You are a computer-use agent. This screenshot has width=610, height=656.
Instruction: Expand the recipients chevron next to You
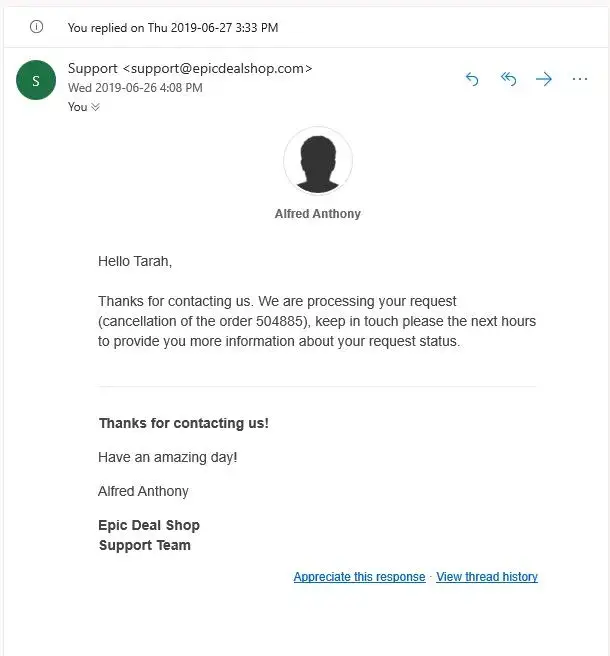(x=96, y=107)
